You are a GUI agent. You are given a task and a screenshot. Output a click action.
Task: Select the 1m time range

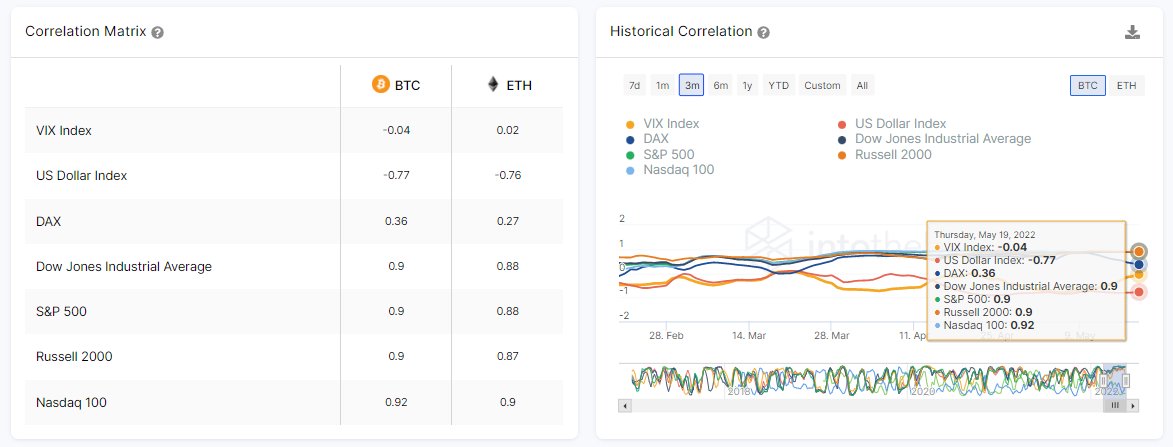coord(663,85)
